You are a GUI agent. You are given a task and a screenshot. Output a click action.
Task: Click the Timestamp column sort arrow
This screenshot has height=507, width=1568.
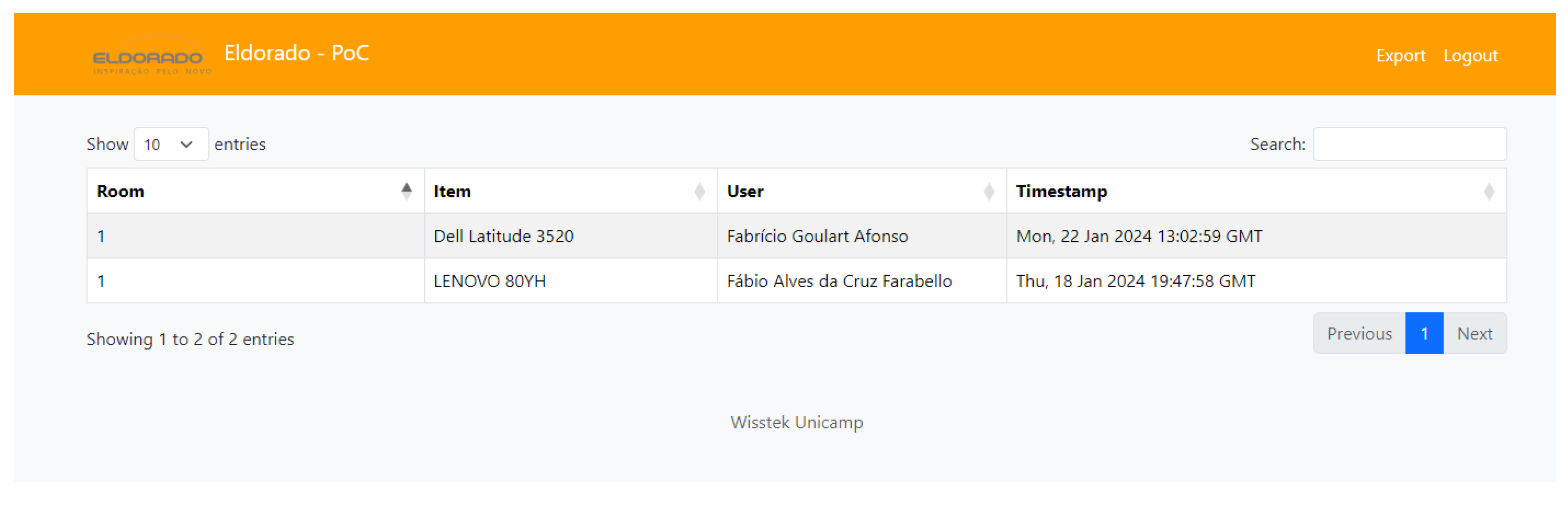click(1488, 192)
